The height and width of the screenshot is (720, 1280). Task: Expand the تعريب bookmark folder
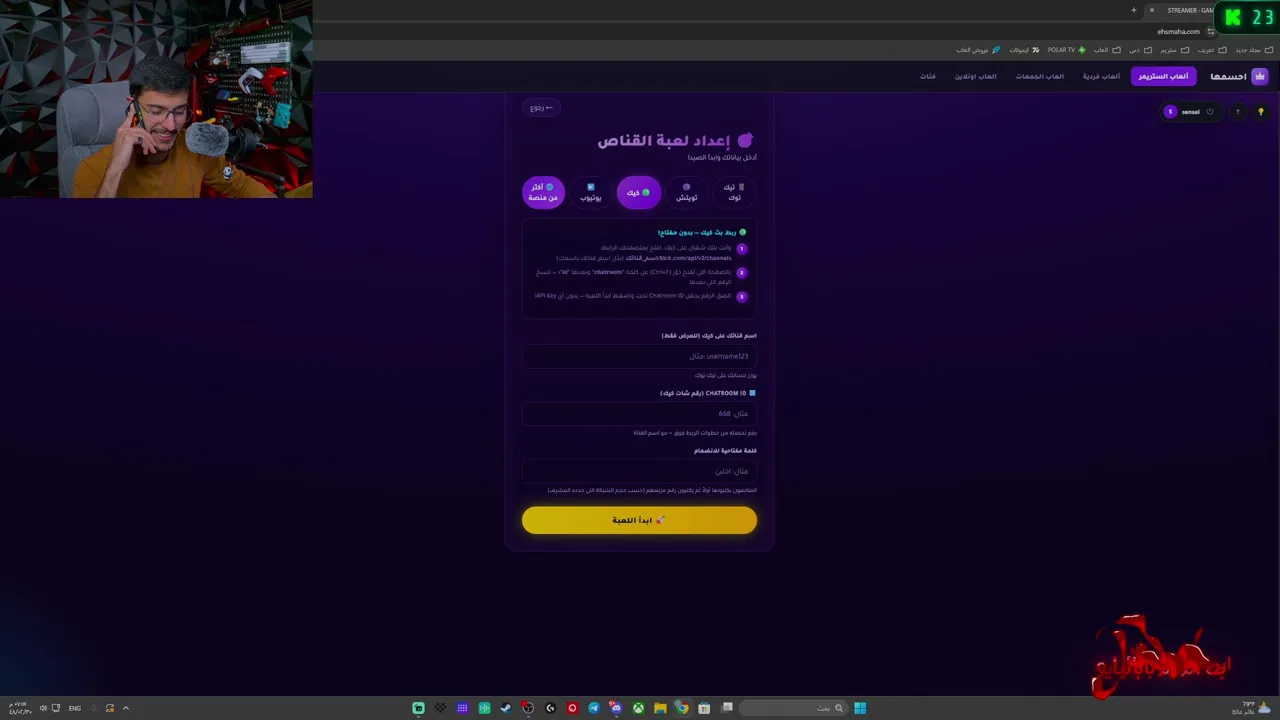pyautogui.click(x=1212, y=50)
